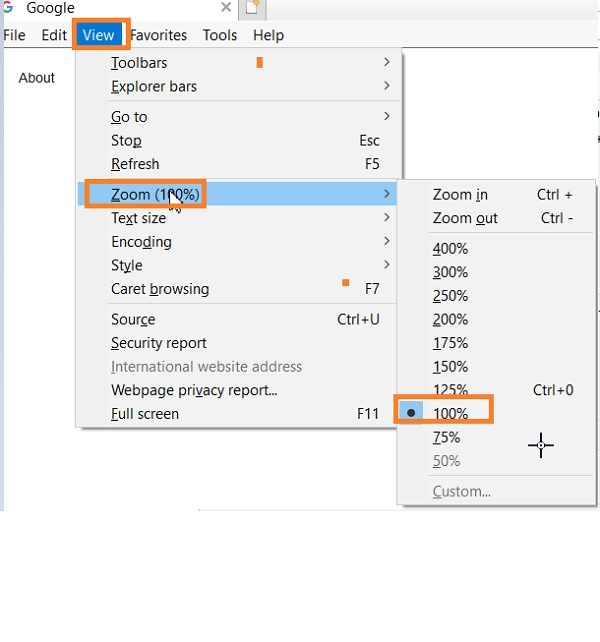This screenshot has width=600, height=642.
Task: Open Webpage privacy report
Action: point(194,390)
